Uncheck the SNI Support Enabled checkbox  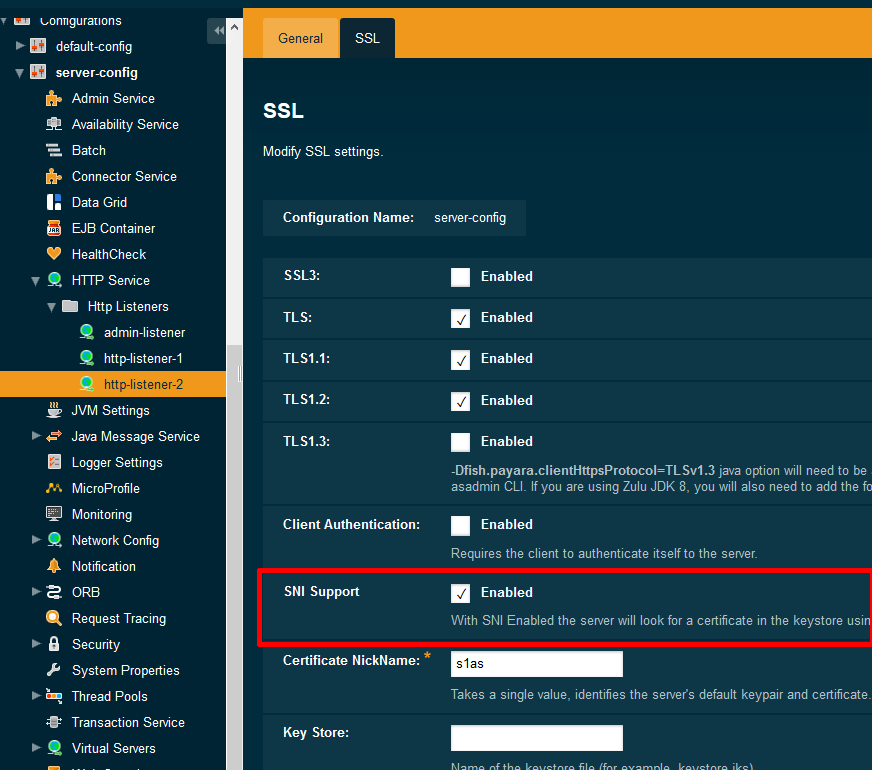point(460,593)
